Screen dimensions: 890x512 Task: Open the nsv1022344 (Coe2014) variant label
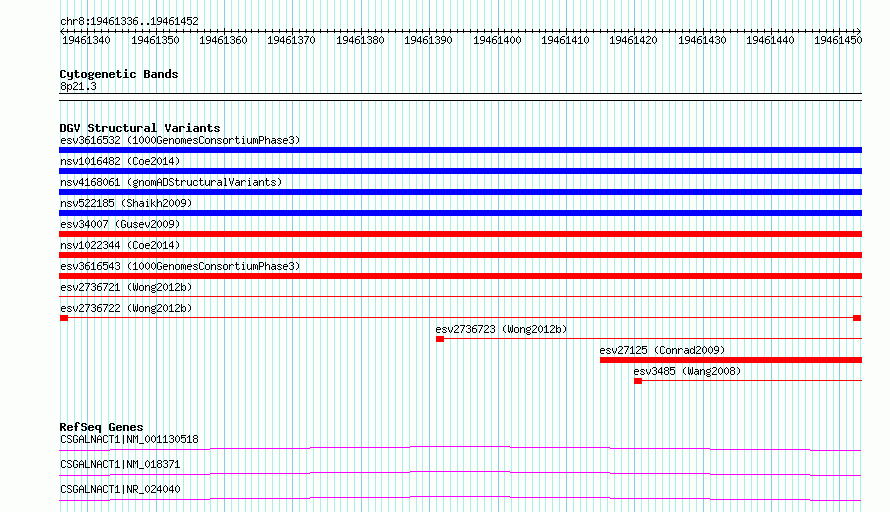120,245
